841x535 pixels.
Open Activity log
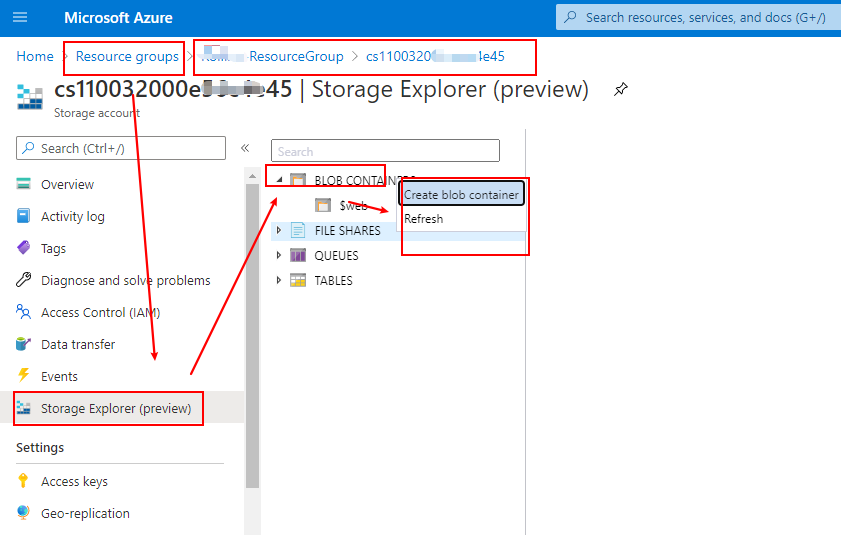pos(73,216)
